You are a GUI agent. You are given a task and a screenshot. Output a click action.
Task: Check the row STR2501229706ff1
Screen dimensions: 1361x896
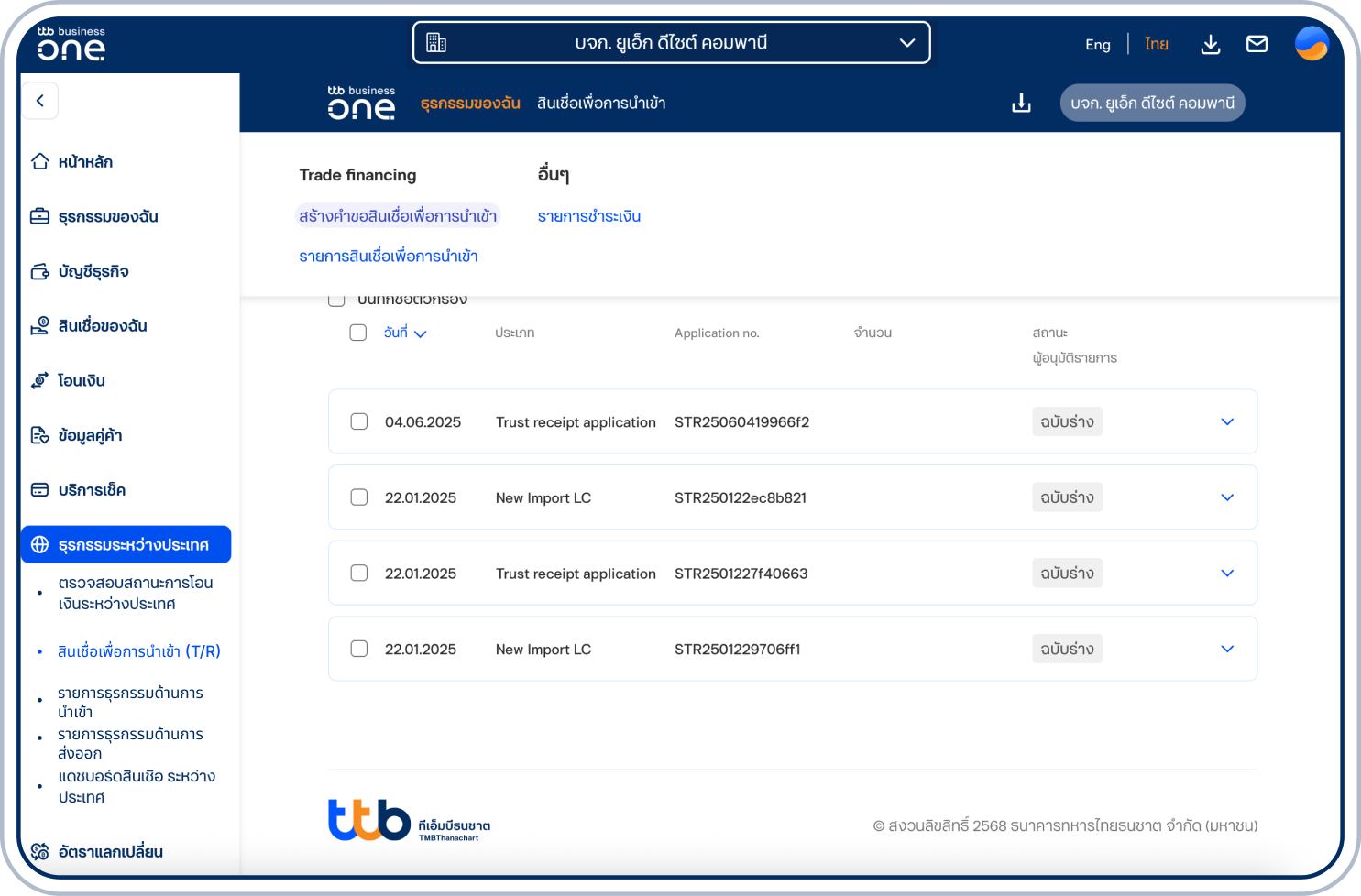pyautogui.click(x=359, y=649)
